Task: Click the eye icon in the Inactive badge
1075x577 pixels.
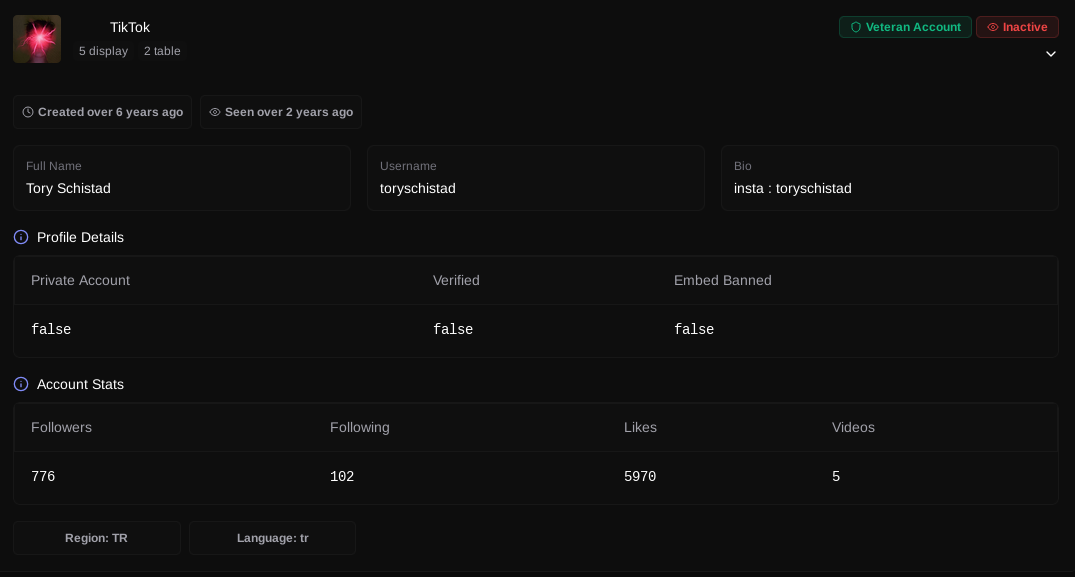Action: tap(993, 27)
